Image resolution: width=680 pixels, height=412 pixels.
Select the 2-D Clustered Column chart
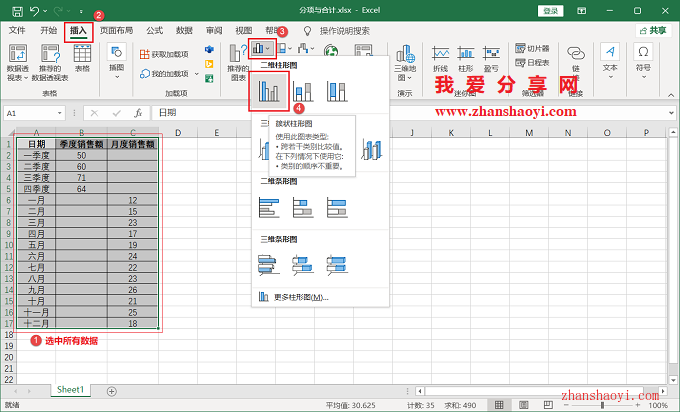point(269,92)
